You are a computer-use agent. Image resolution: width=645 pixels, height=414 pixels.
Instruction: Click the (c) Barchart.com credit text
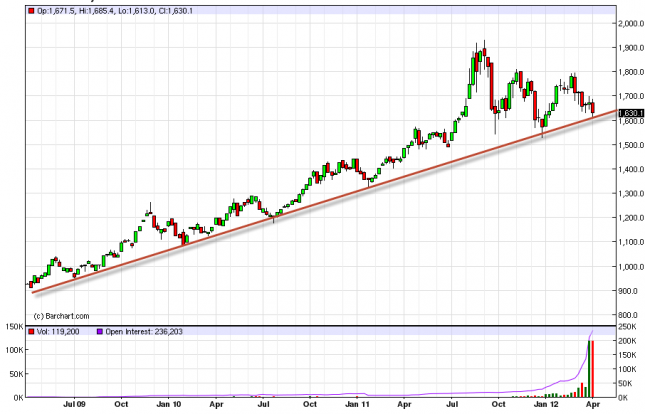tap(61, 316)
